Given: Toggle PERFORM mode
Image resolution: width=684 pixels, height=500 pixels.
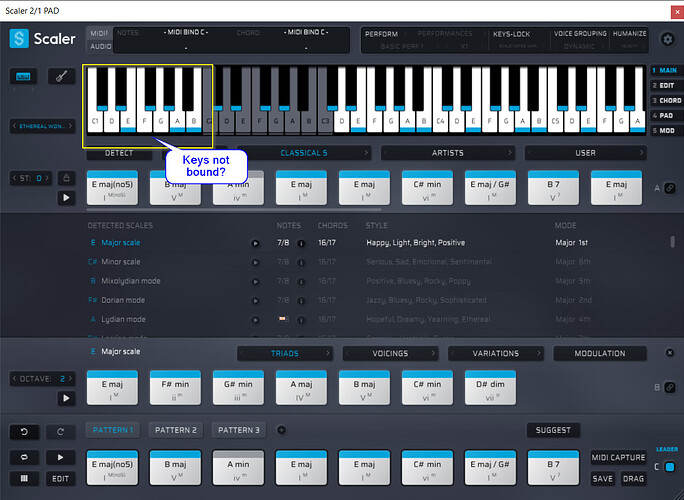Looking at the screenshot, I should coord(381,34).
